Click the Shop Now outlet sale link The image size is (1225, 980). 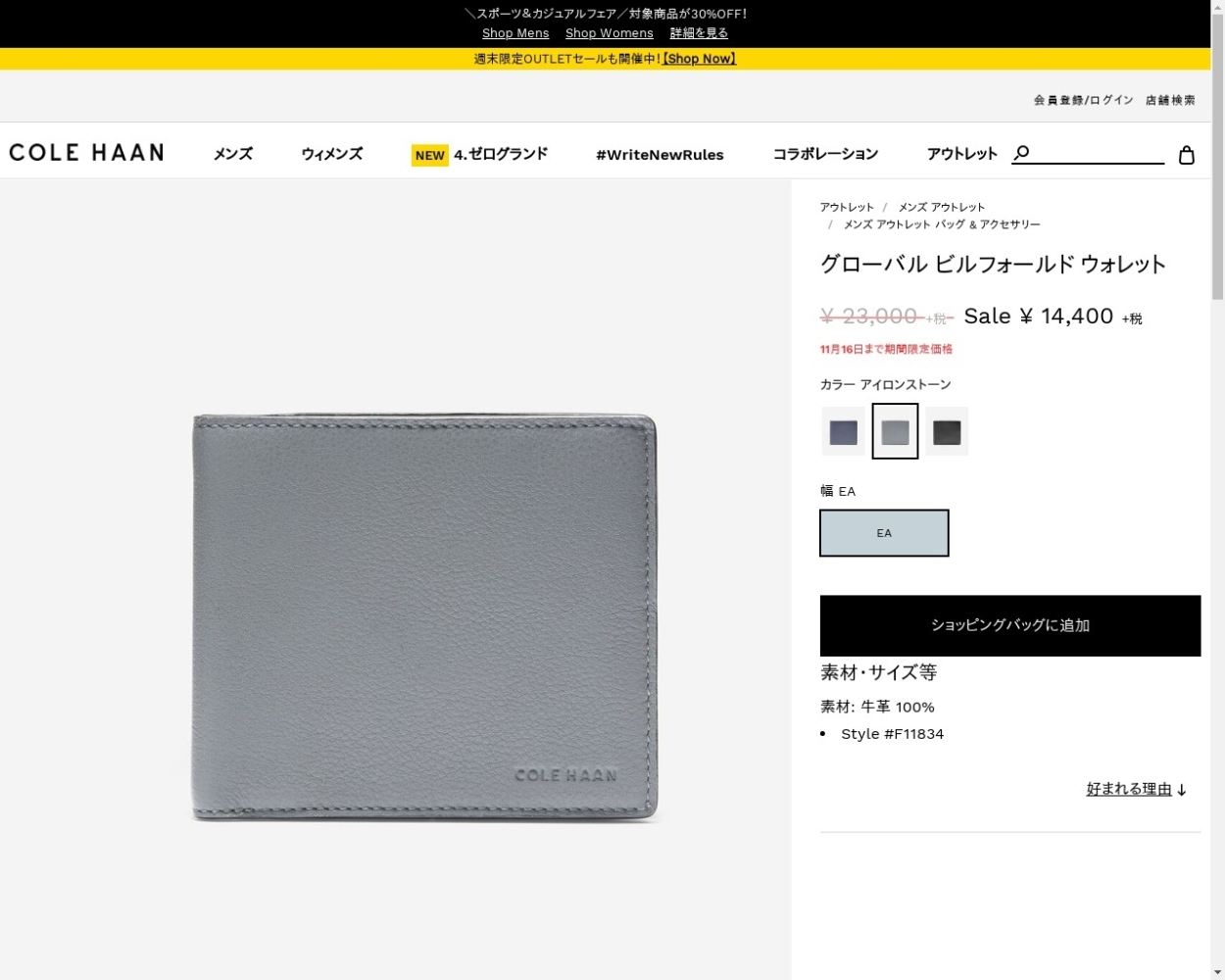(x=700, y=59)
